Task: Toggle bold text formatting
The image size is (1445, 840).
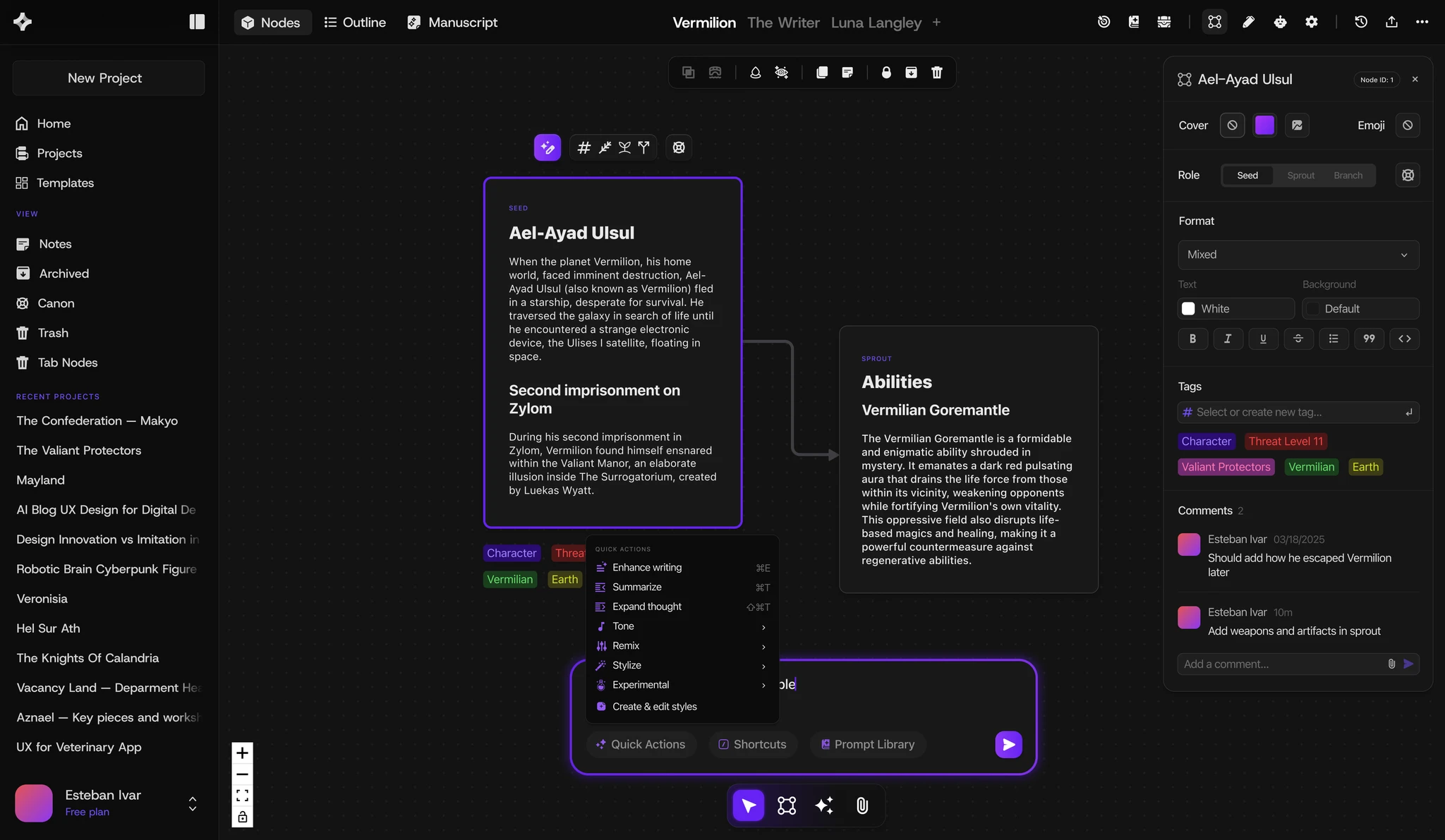Action: point(1192,339)
